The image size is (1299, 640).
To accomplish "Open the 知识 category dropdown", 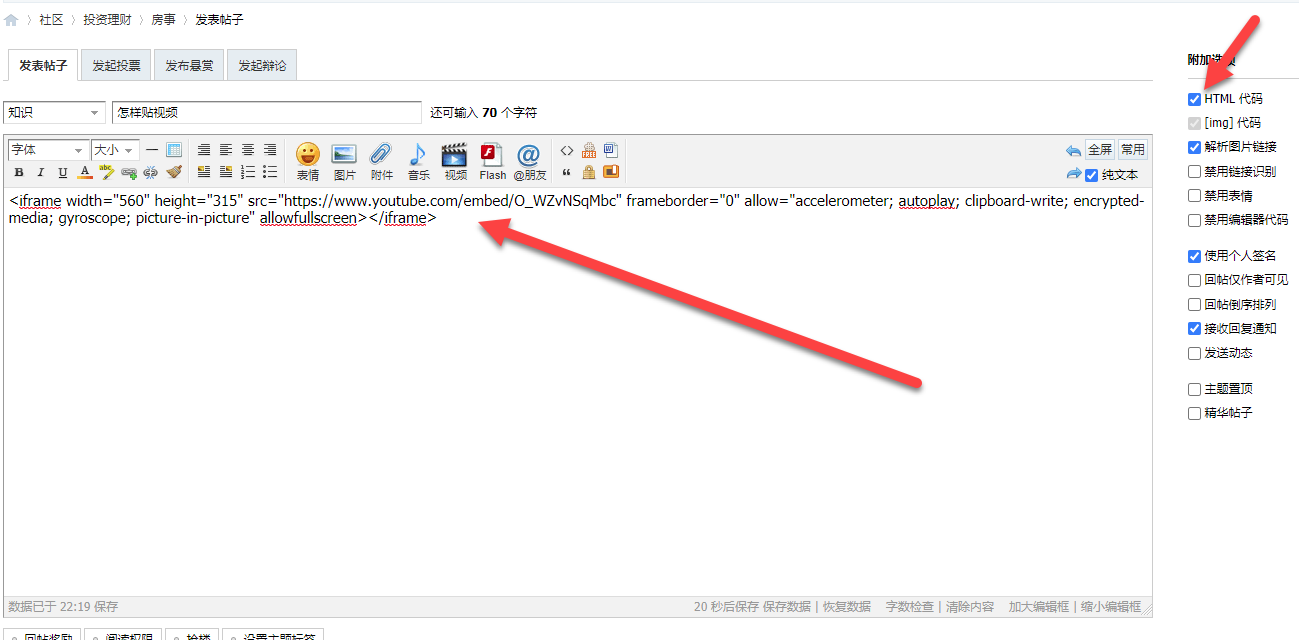I will coord(54,113).
